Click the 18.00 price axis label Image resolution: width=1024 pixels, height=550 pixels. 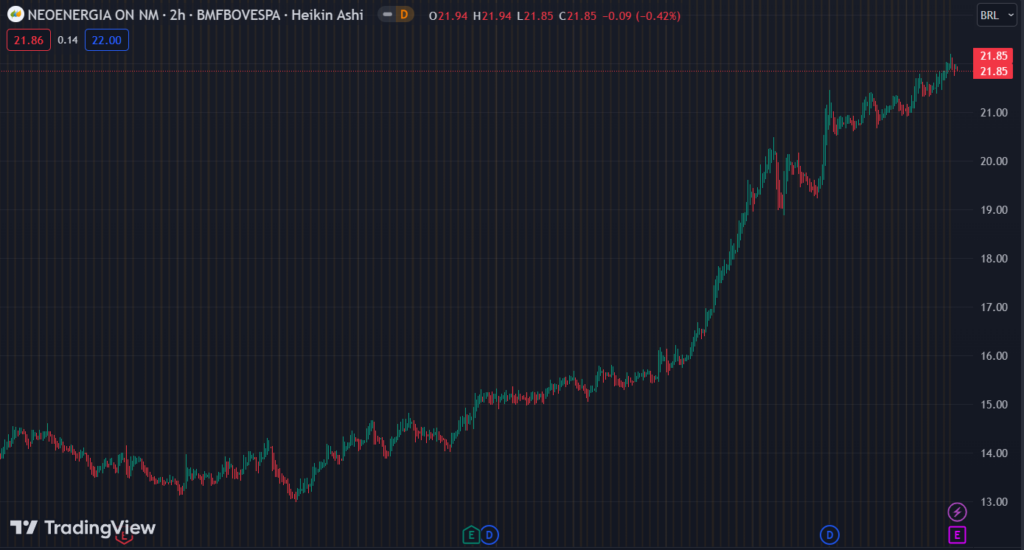(x=993, y=259)
